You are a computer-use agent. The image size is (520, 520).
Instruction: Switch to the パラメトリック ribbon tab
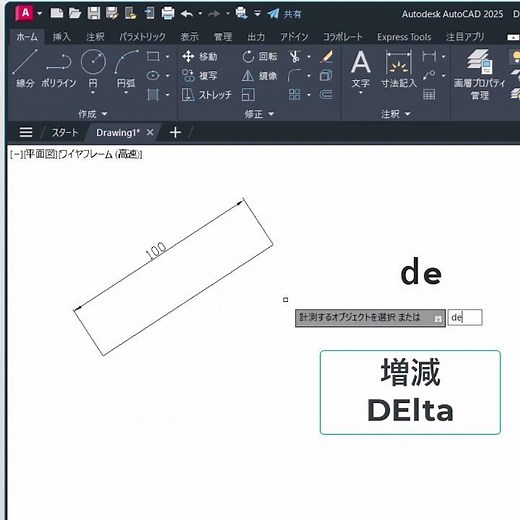(x=142, y=37)
